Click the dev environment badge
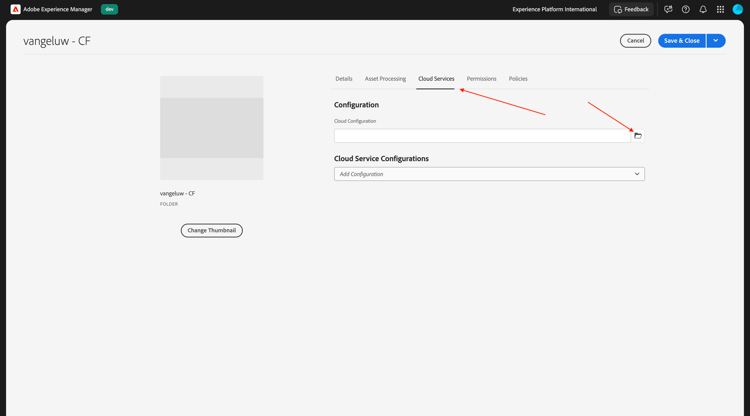Viewport: 750px width, 416px height. pyautogui.click(x=109, y=9)
